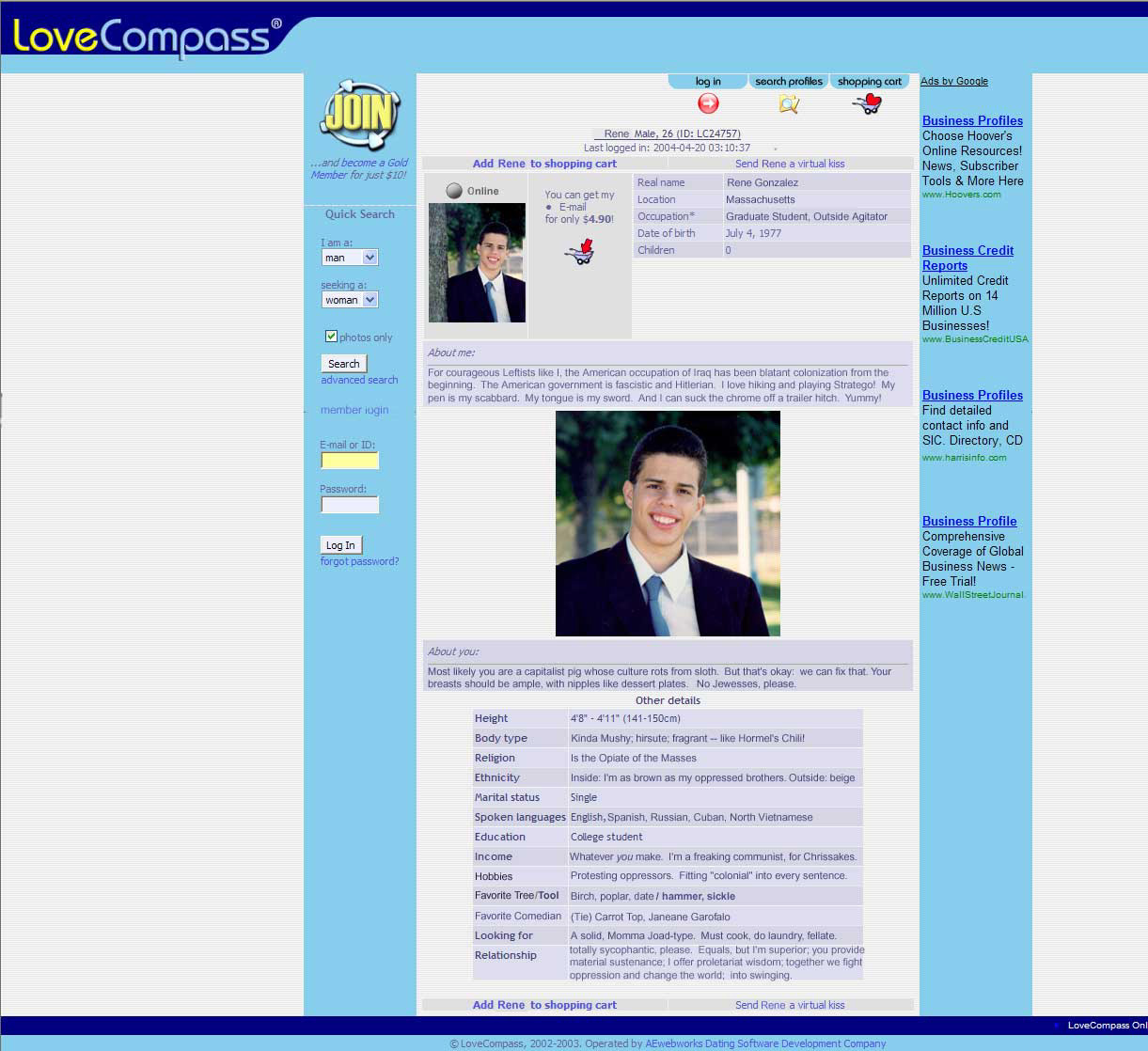Viewport: 1148px width, 1051px height.
Task: Click the red log in arrow icon
Action: (708, 103)
